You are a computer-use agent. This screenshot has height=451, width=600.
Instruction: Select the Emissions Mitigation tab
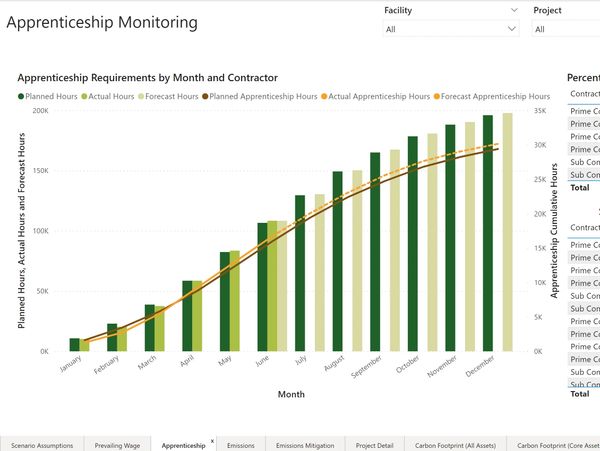tap(304, 443)
